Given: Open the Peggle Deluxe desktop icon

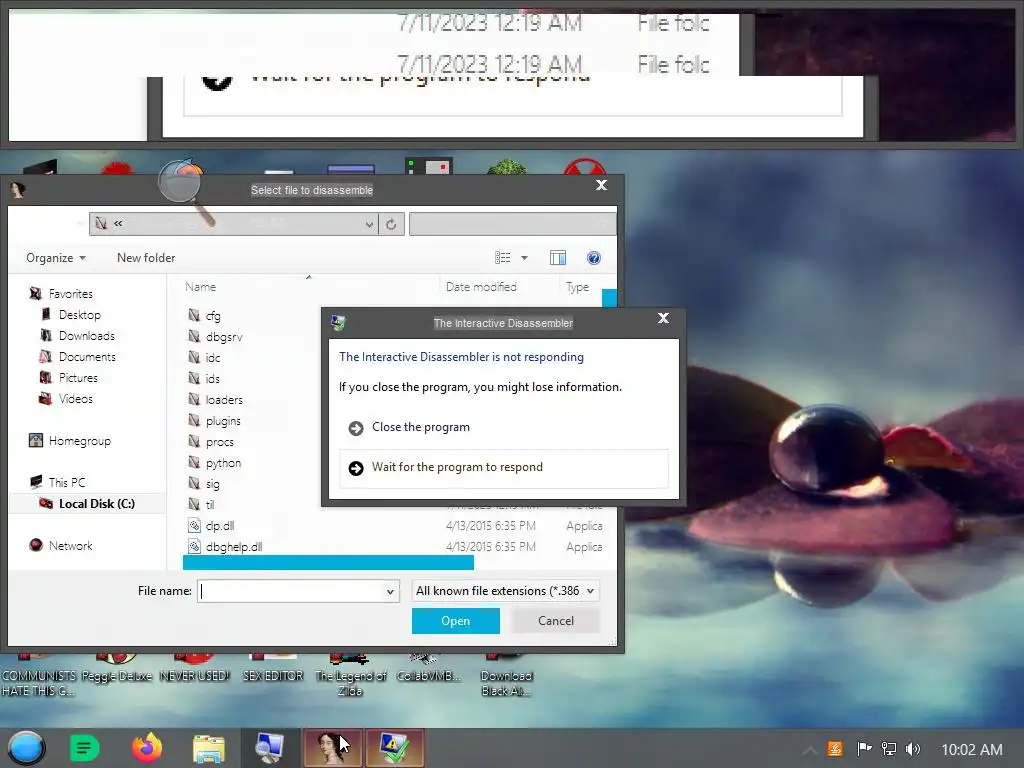Looking at the screenshot, I should tap(117, 669).
